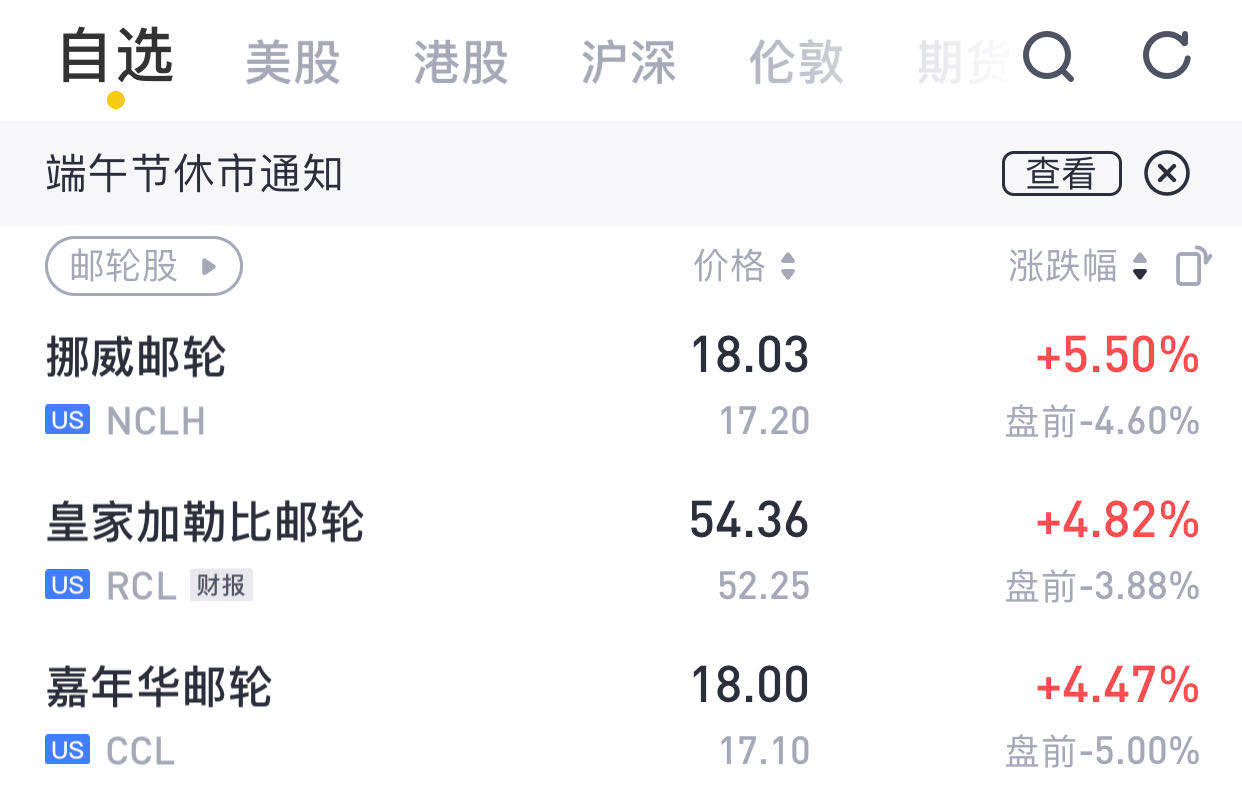Screen dimensions: 1242x808
Task: Expand the 邮轮股 group selector
Action: pos(144,266)
